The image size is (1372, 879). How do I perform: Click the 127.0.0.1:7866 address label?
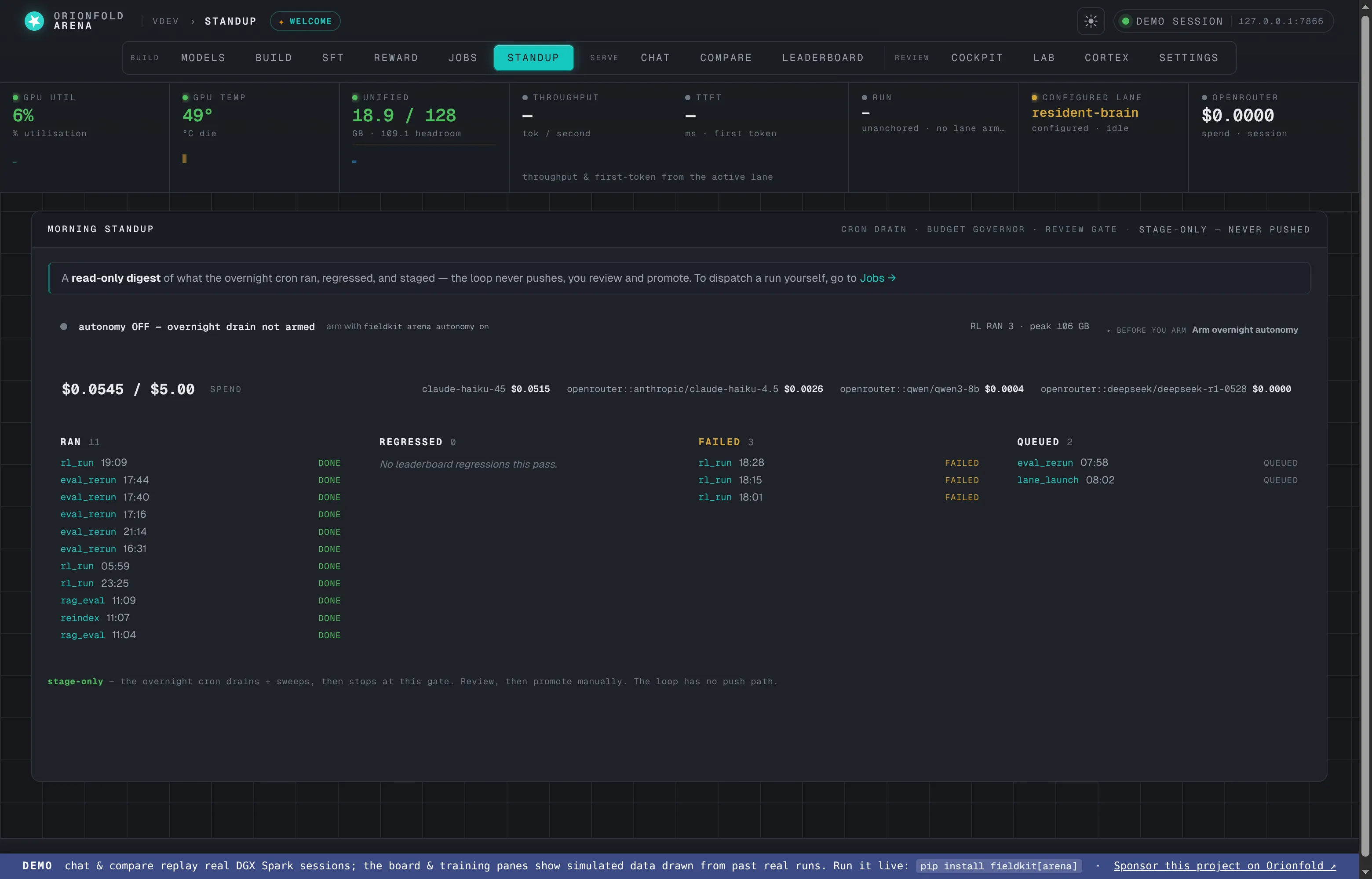coord(1281,21)
